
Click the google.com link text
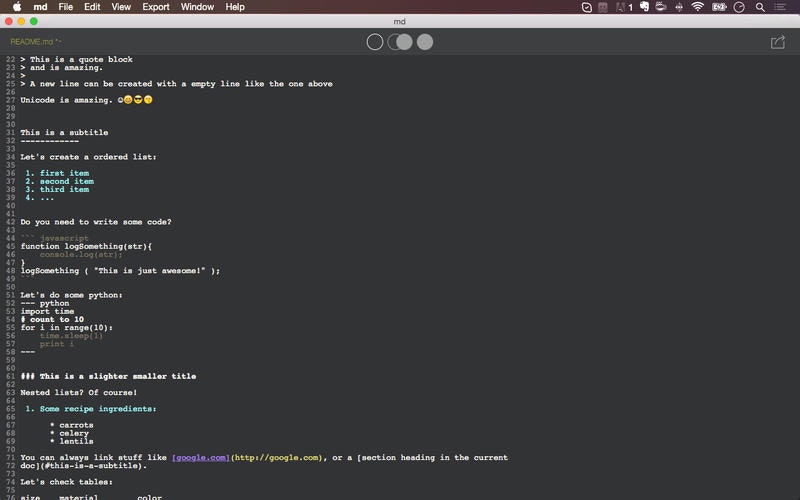(201, 458)
